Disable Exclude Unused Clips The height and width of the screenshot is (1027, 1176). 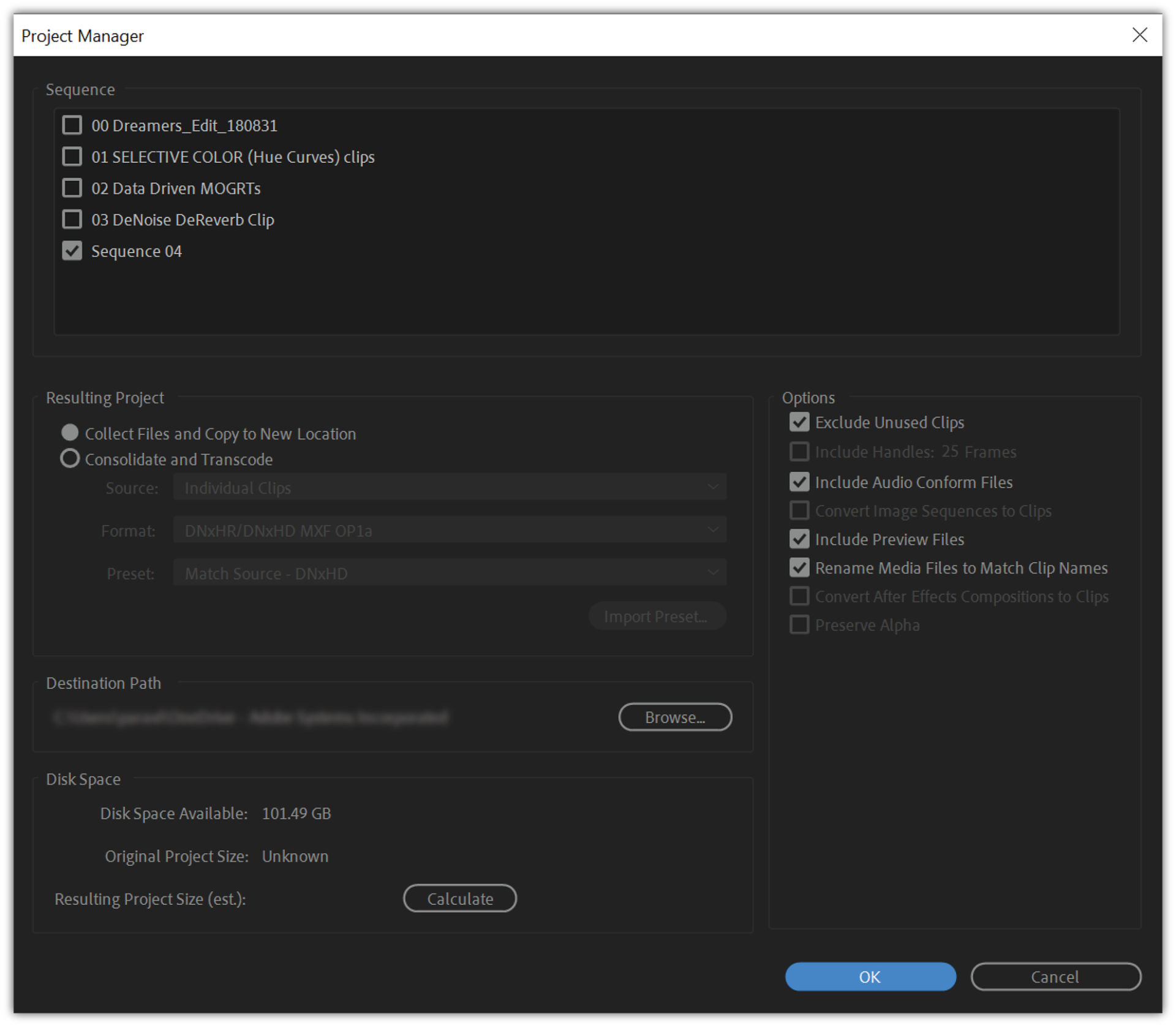tap(799, 422)
